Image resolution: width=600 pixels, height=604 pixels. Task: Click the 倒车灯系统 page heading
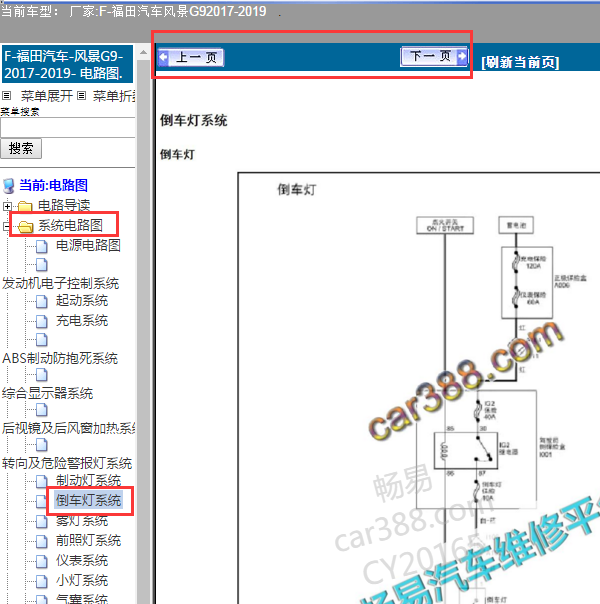point(194,121)
